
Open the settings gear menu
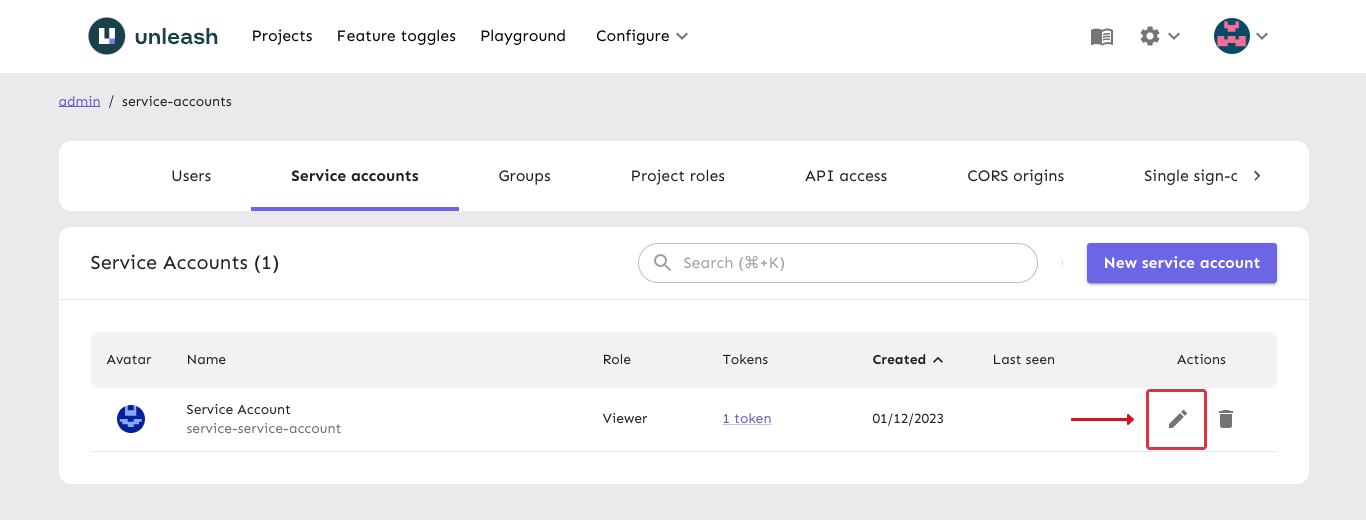coord(1151,36)
